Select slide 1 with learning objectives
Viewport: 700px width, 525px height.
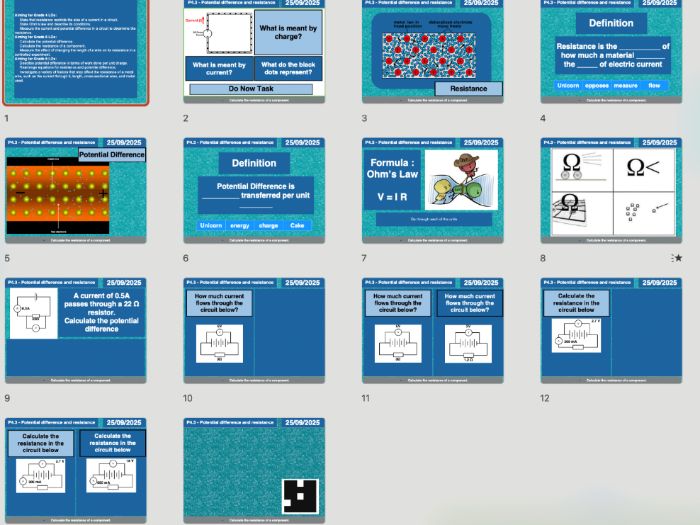click(76, 50)
